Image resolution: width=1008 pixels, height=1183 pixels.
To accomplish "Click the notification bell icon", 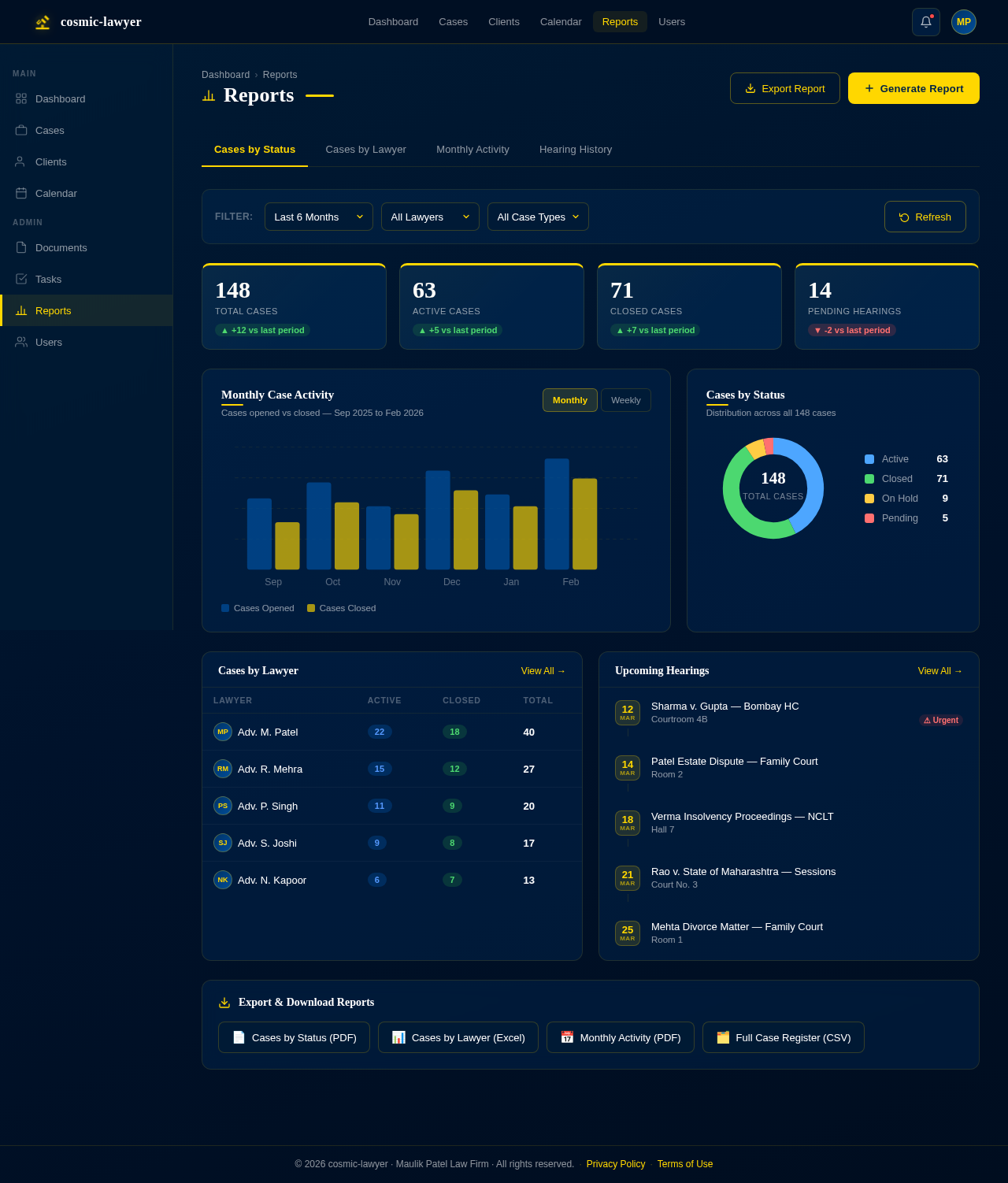I will click(925, 22).
